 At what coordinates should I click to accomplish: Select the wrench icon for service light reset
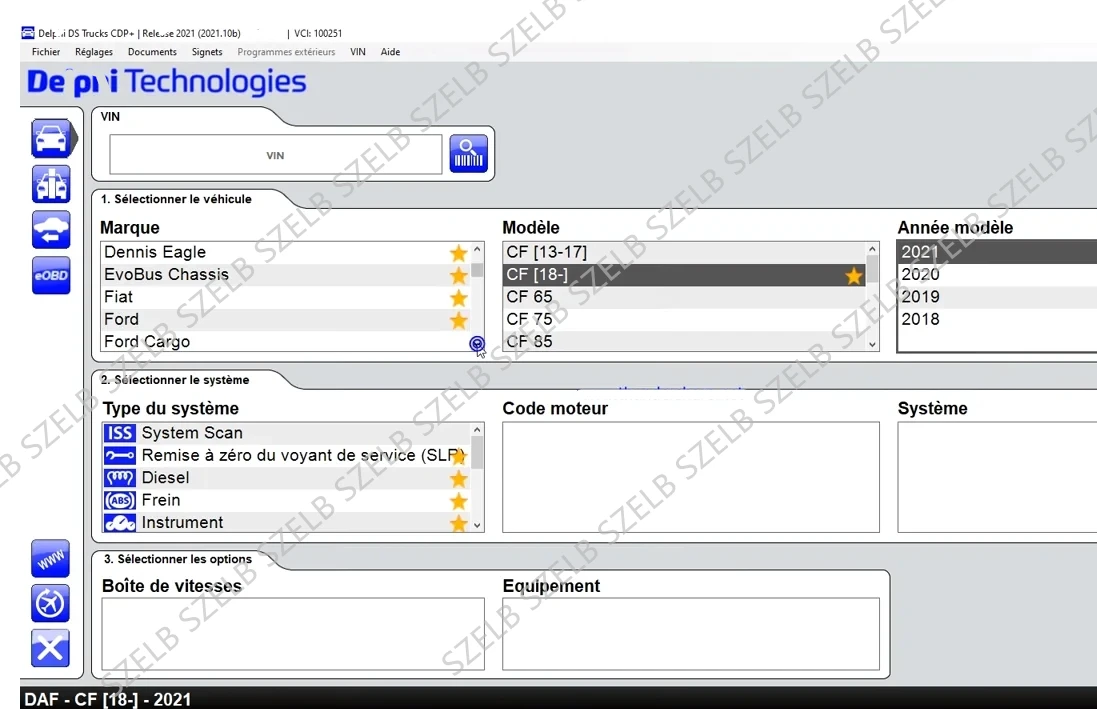120,456
